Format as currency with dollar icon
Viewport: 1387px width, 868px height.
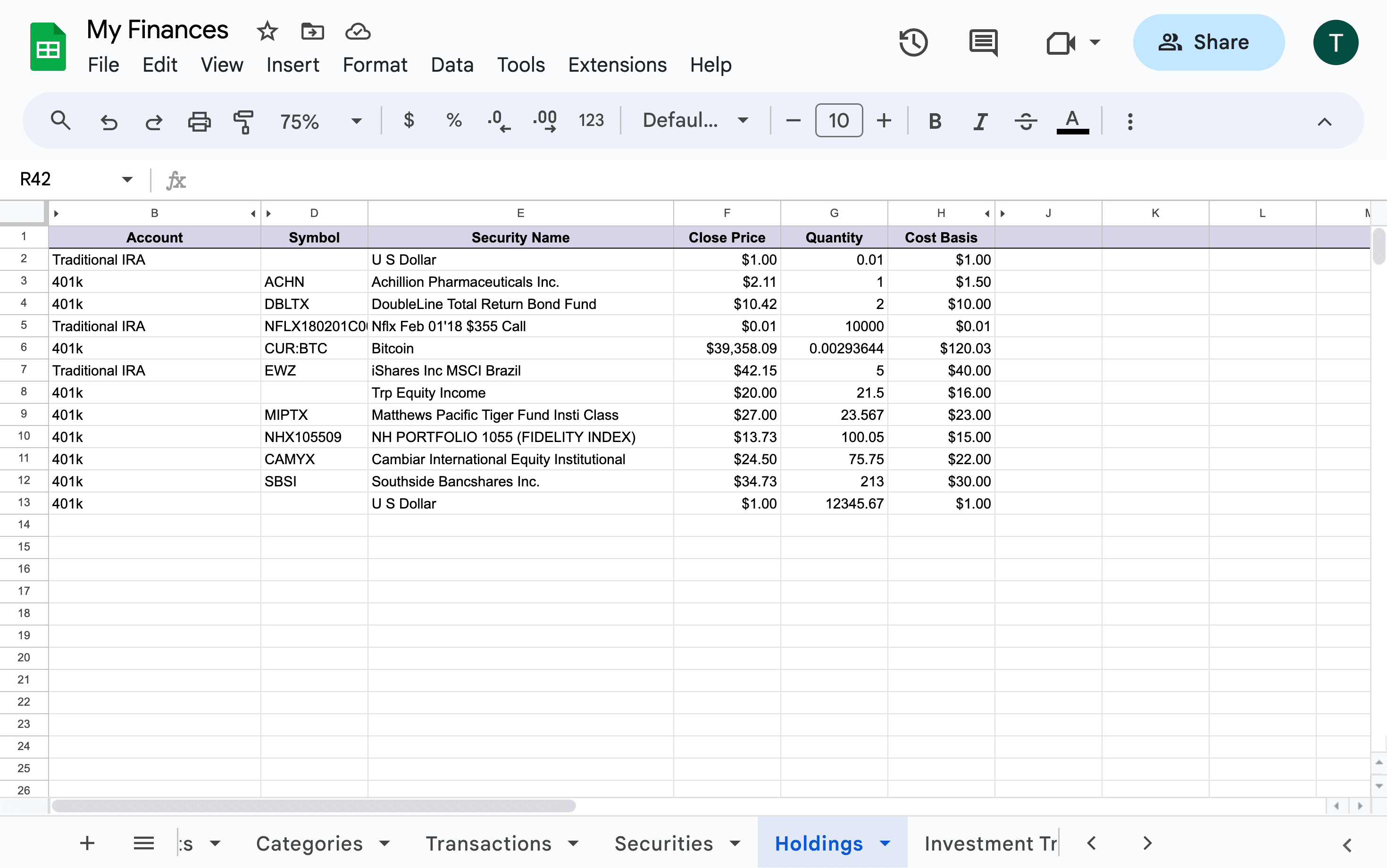pos(409,120)
